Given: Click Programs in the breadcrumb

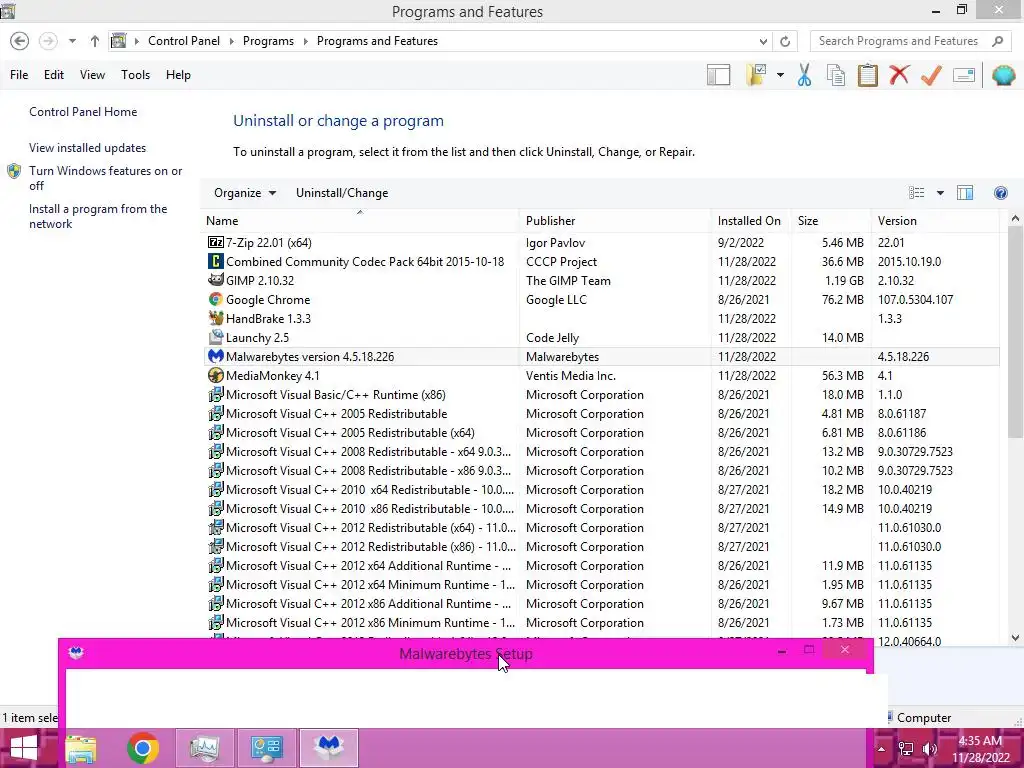Looking at the screenshot, I should pos(268,41).
